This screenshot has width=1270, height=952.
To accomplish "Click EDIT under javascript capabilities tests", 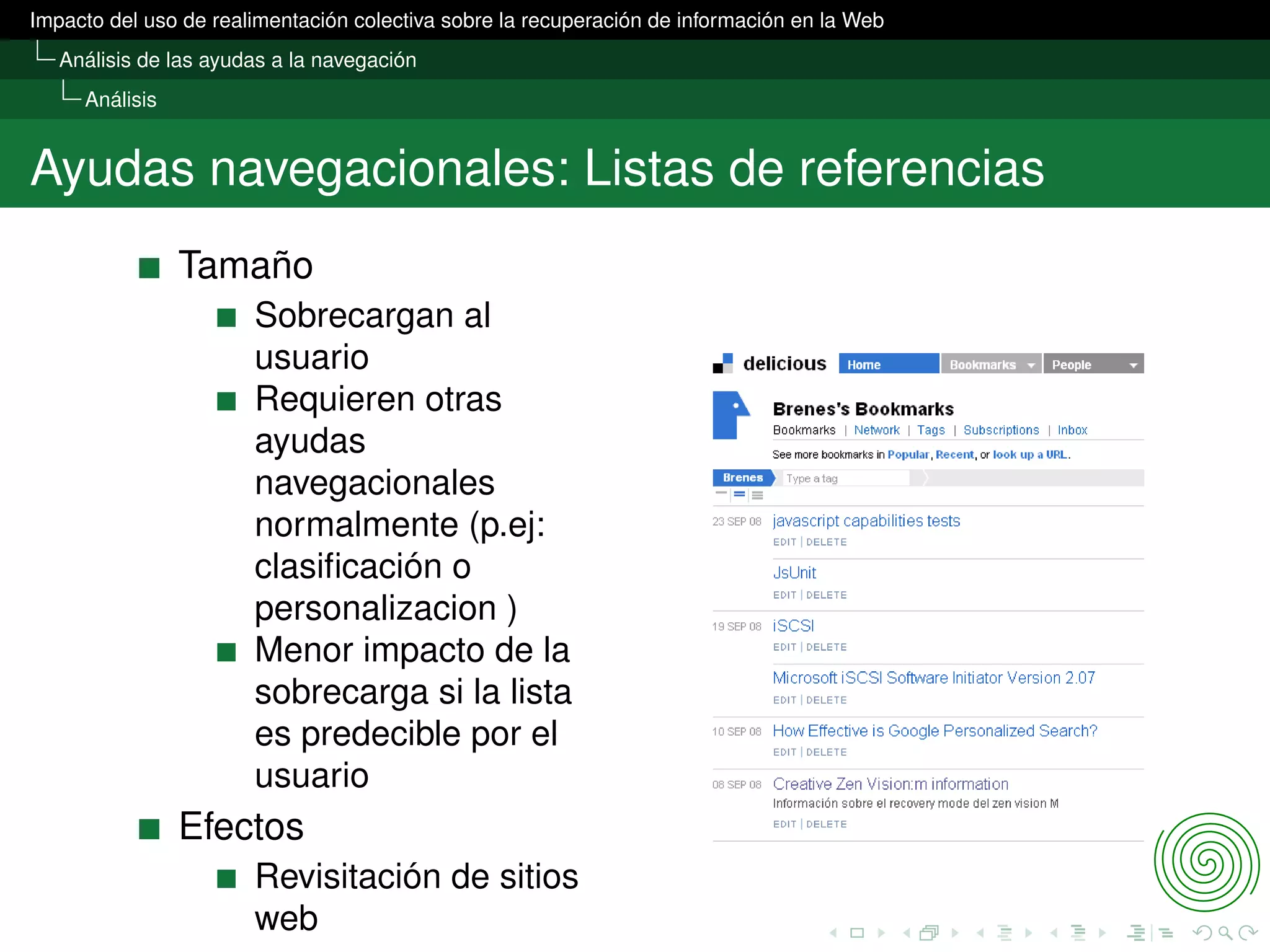I will coord(784,542).
